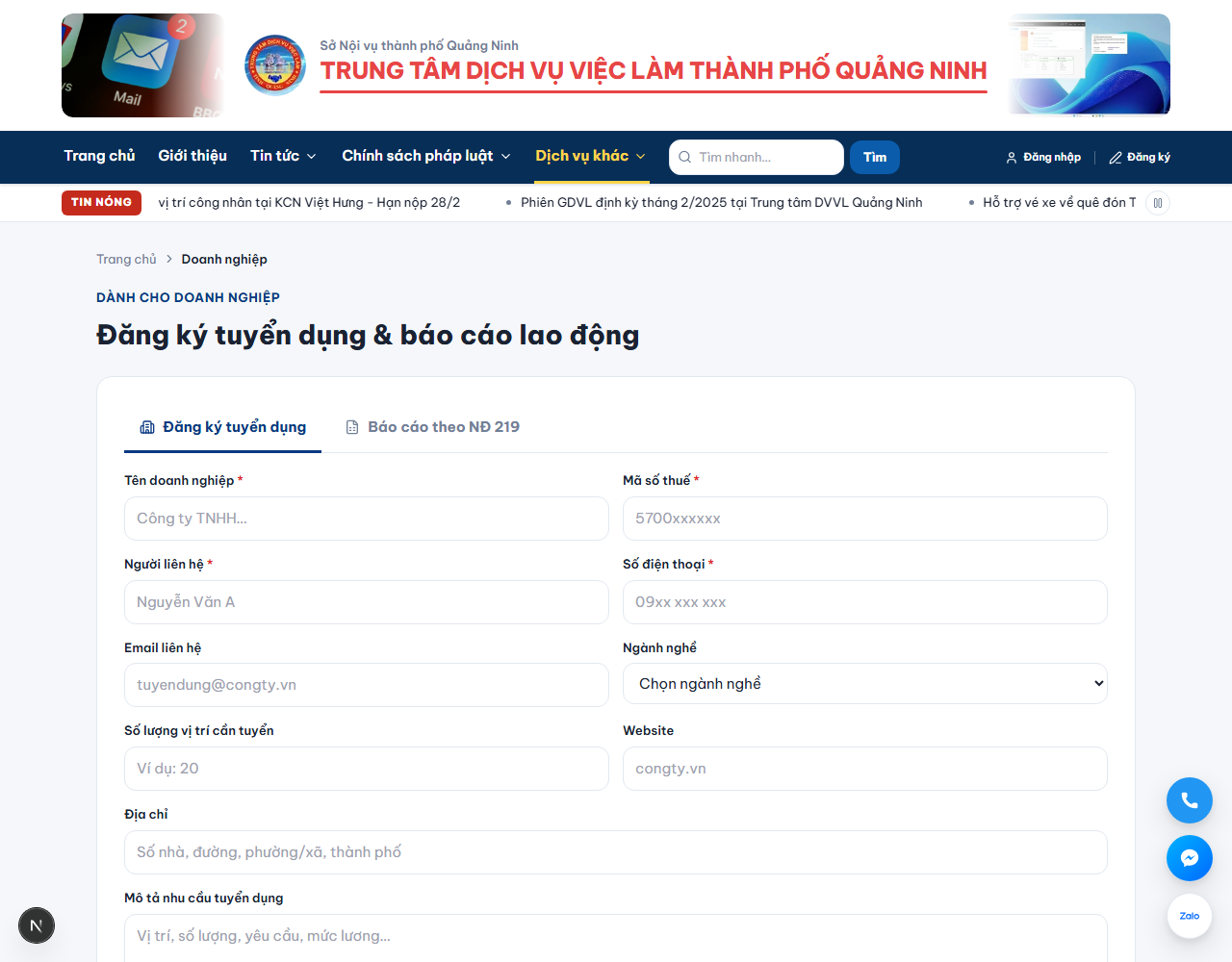Screen dimensions: 1232x962
Task: Open the KCN Việt Hưng ticker news
Action: 309,202
